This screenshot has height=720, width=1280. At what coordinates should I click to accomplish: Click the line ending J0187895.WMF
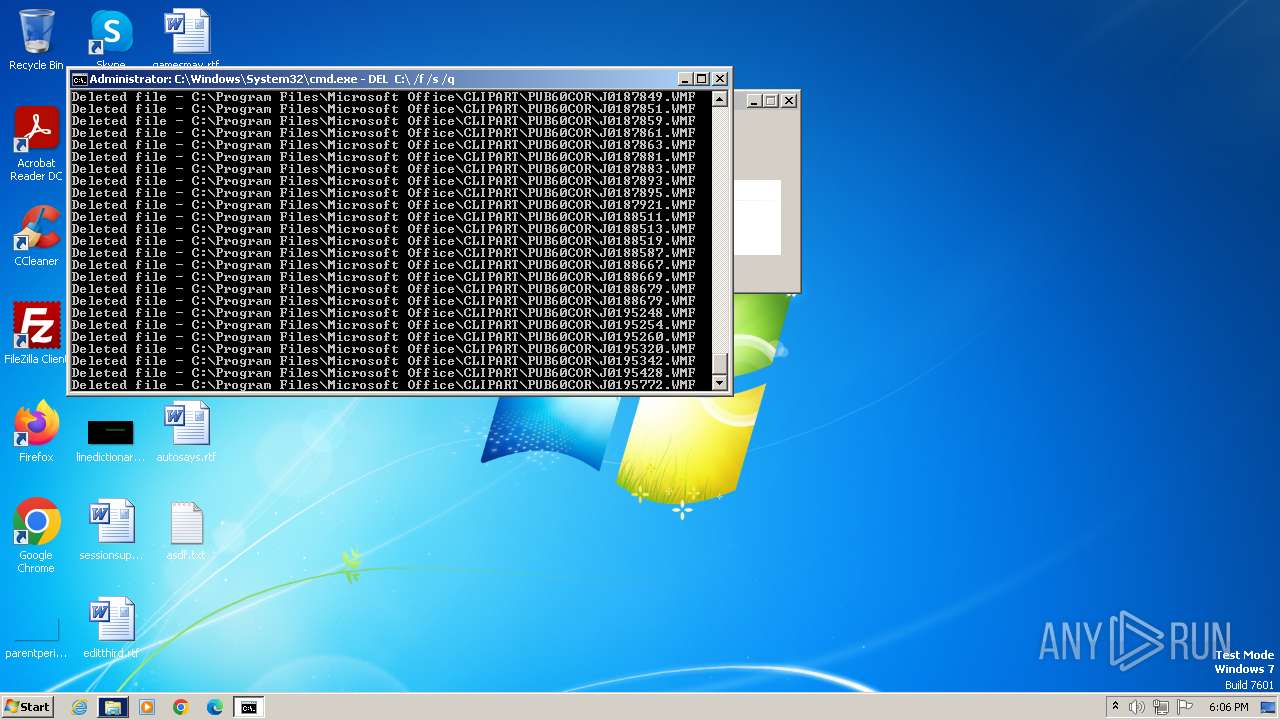(x=384, y=193)
